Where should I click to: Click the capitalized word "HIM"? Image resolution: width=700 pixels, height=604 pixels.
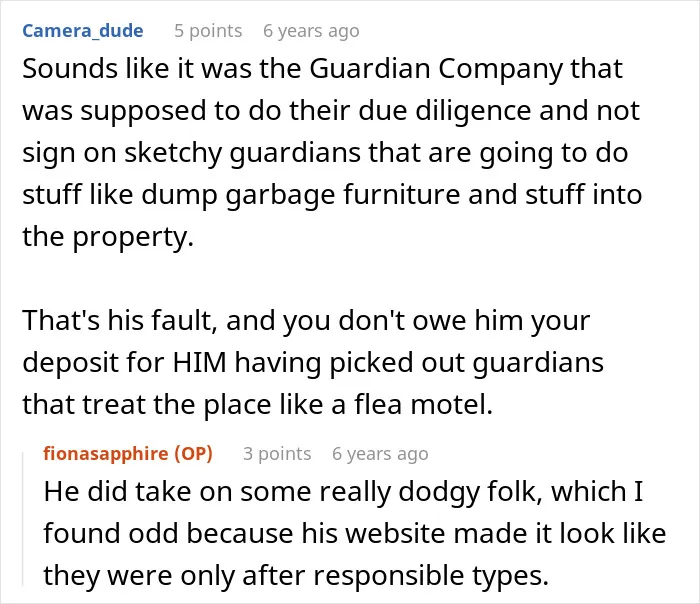point(199,362)
